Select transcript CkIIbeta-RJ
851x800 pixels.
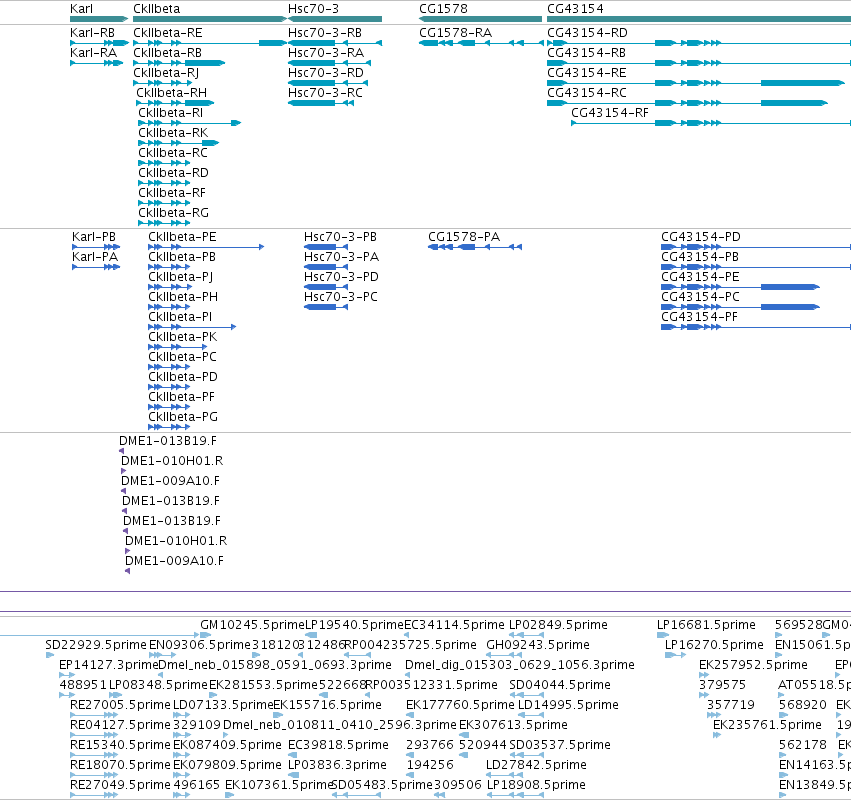pos(166,73)
